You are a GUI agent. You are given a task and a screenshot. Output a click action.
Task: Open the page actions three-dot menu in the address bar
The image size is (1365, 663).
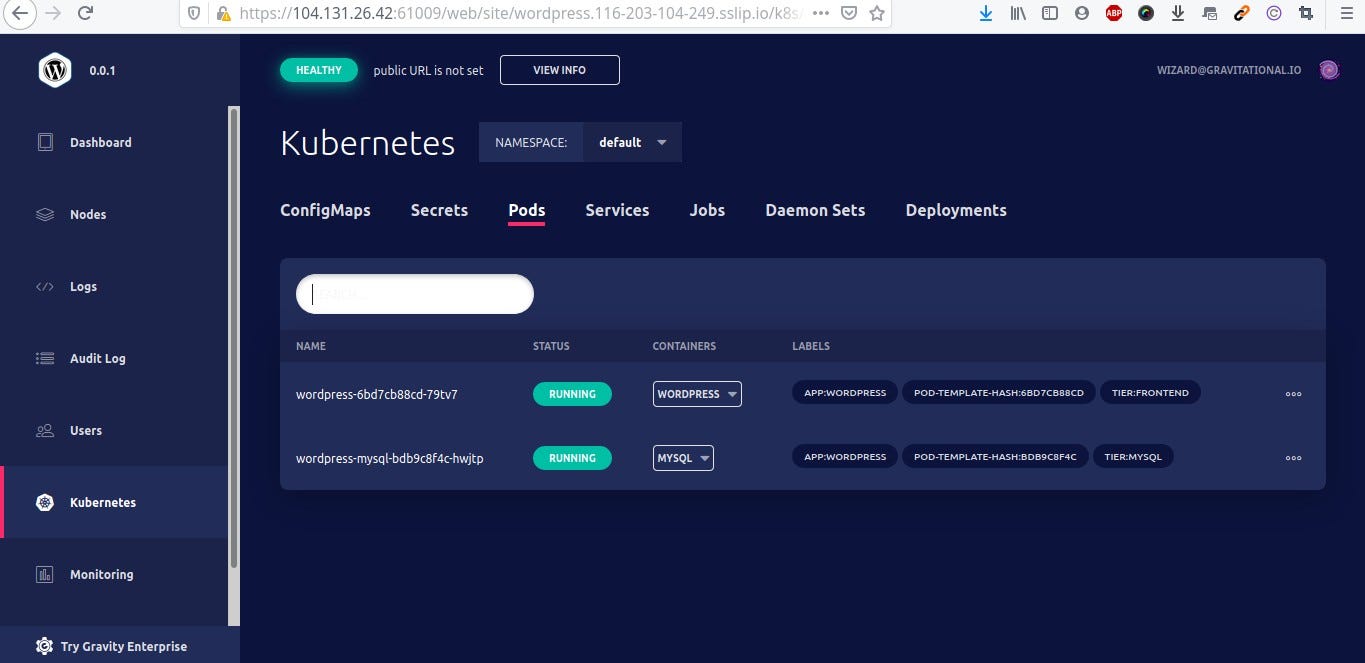click(x=820, y=13)
